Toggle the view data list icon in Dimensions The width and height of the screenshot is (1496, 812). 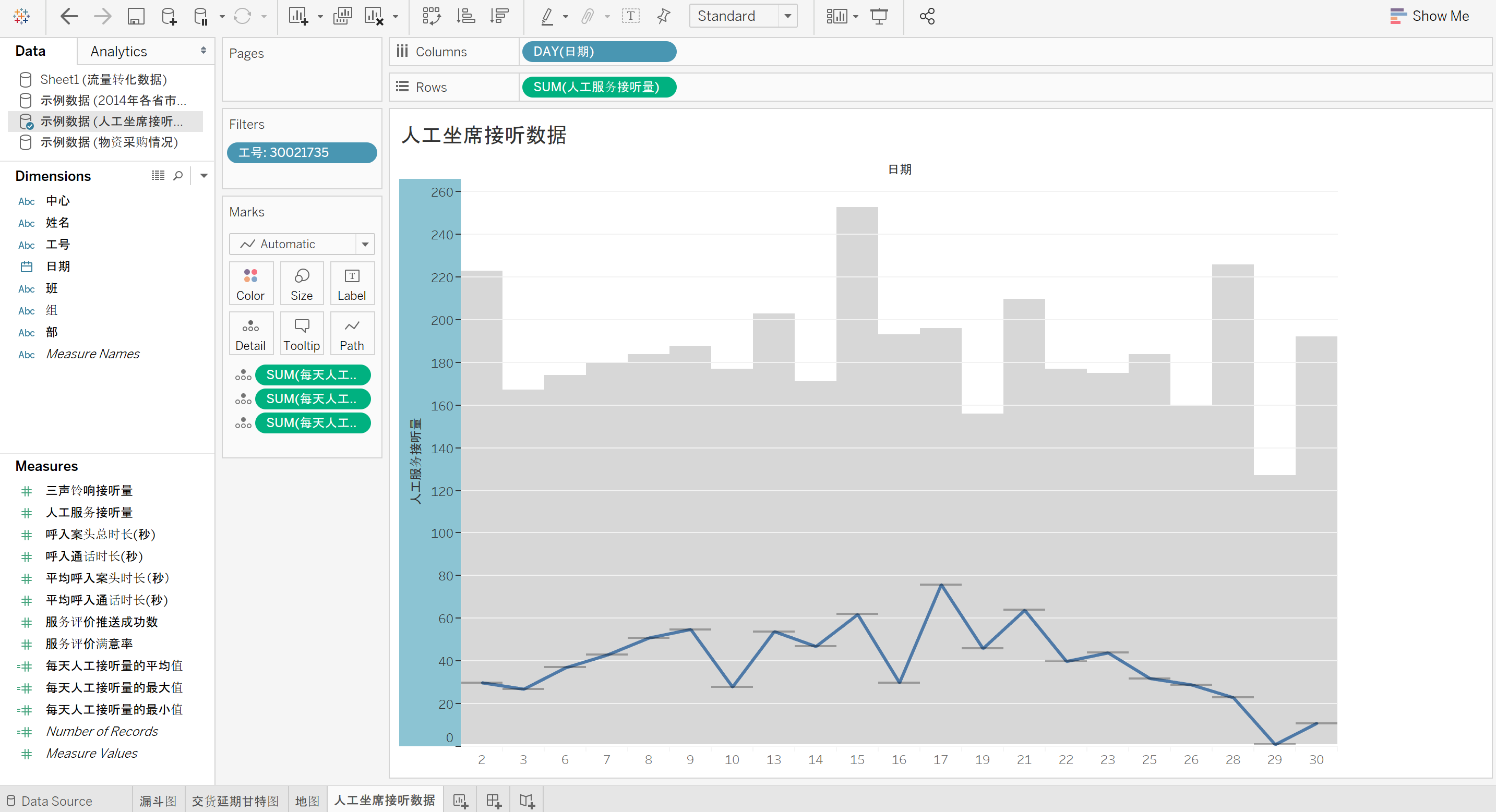coord(158,175)
